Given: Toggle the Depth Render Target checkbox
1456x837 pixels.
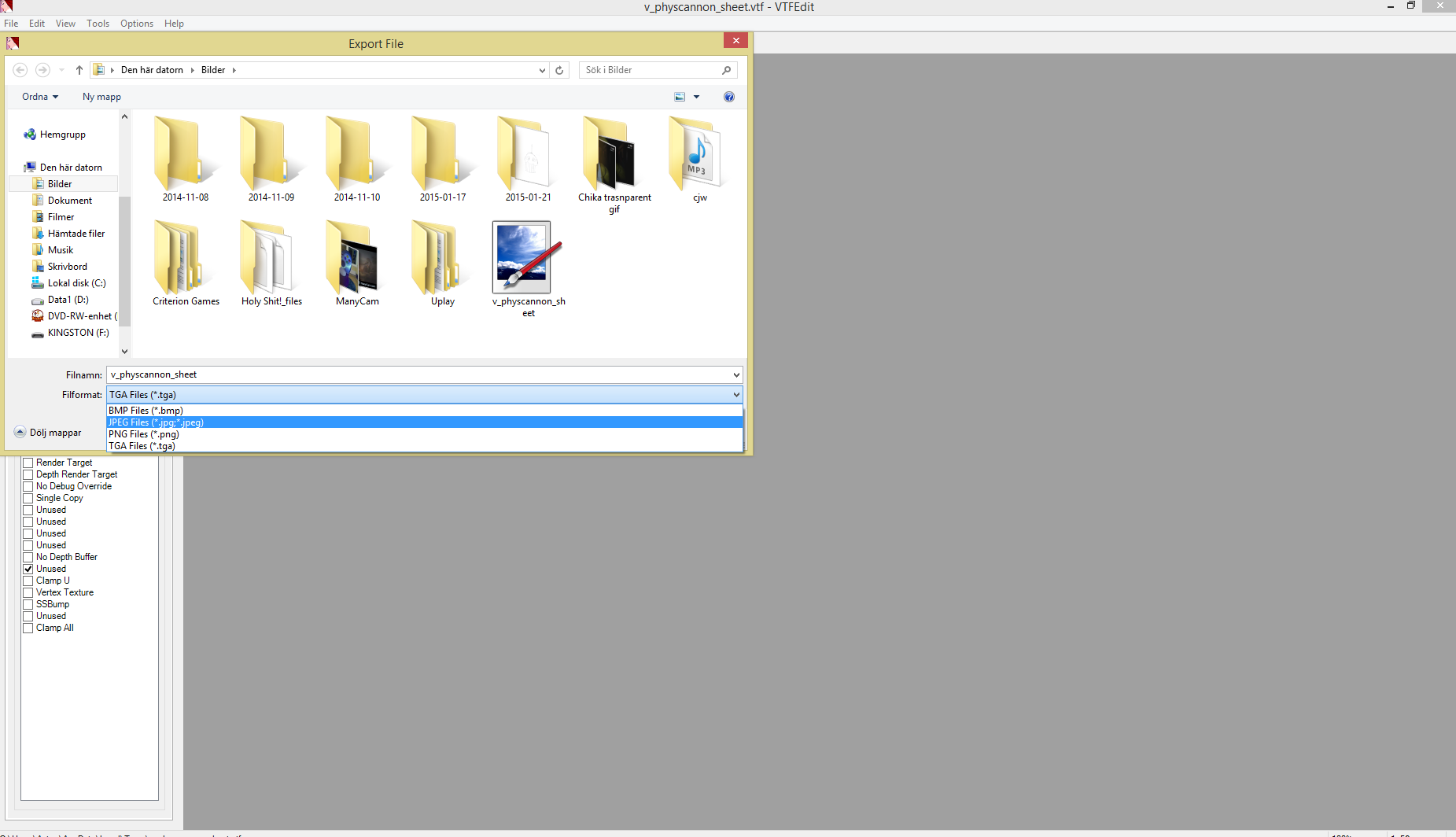Looking at the screenshot, I should pyautogui.click(x=28, y=474).
